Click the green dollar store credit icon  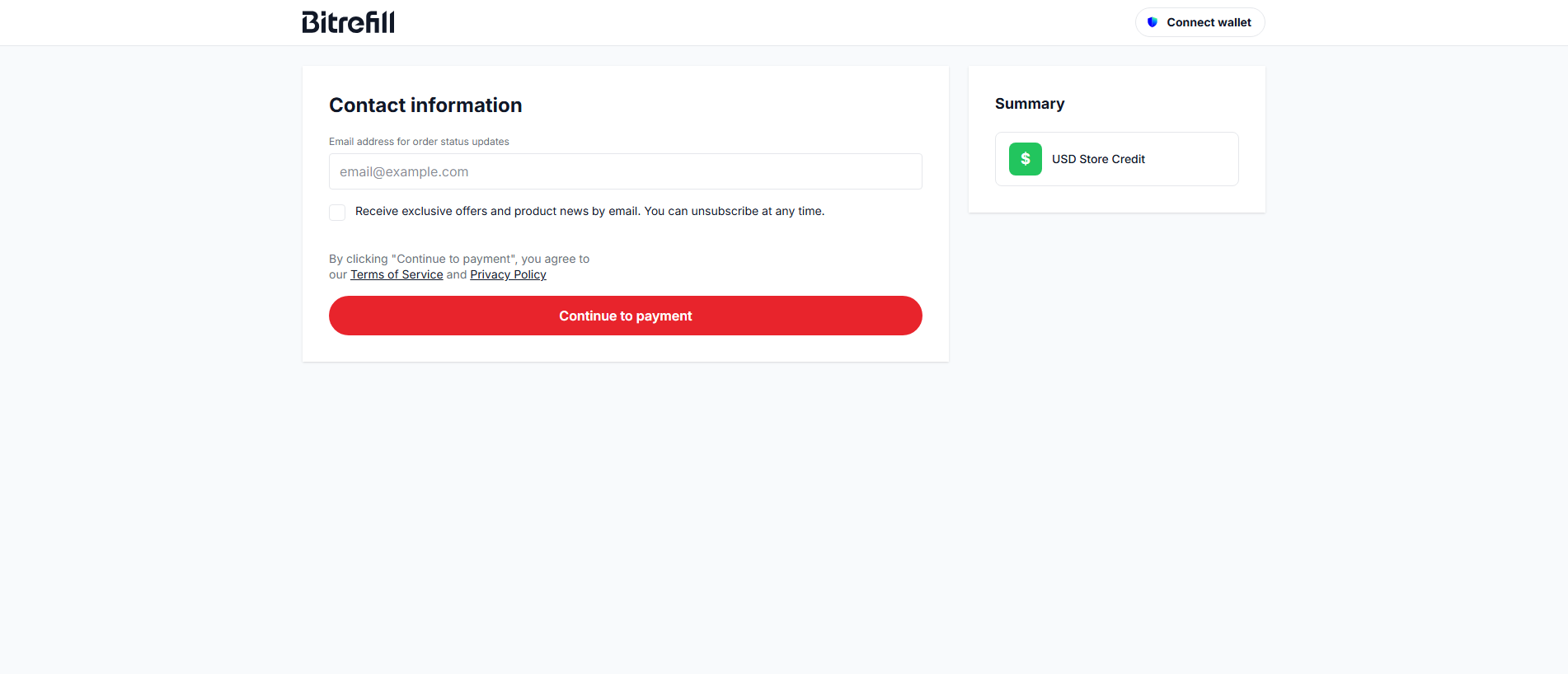coord(1026,159)
